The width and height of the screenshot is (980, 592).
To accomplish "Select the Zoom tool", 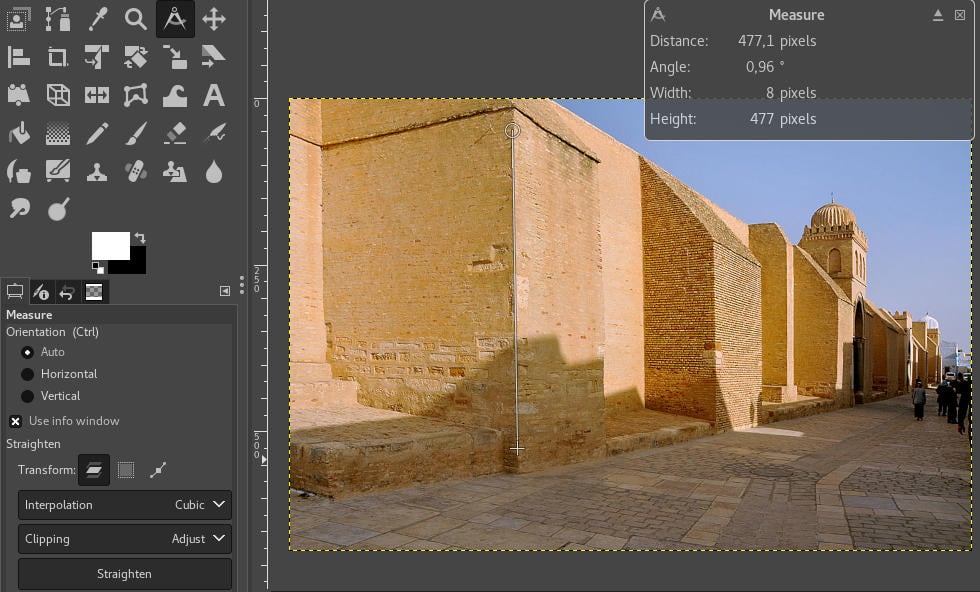I will pyautogui.click(x=134, y=18).
